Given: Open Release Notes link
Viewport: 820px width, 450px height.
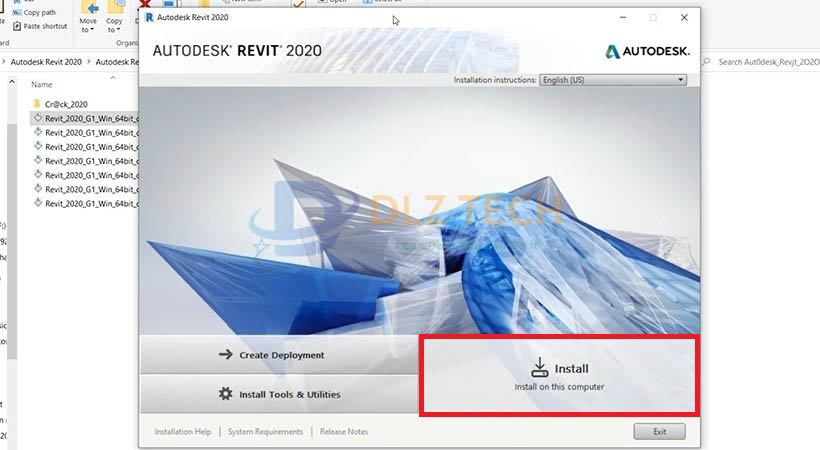Looking at the screenshot, I should click(344, 432).
